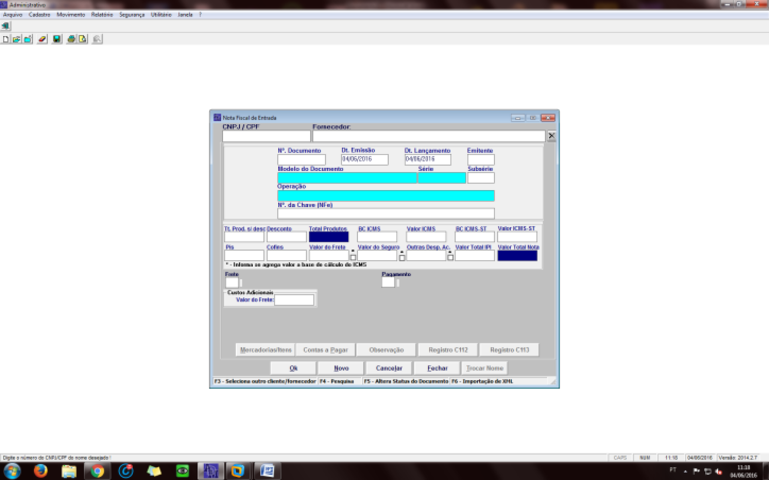The image size is (769, 480).
Task: Click the printer icon in the toolbar
Action: 71,39
